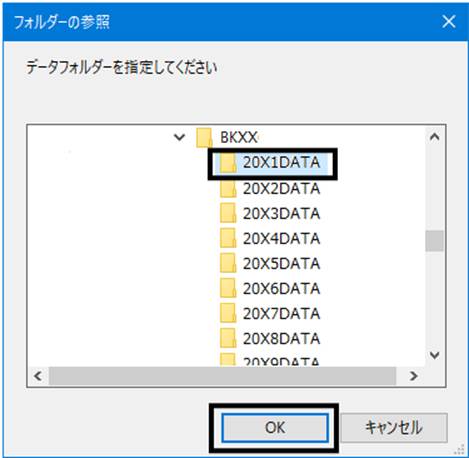This screenshot has height=458, width=469.
Task: Pick the 20X5DATA folder name
Action: pyautogui.click(x=281, y=264)
